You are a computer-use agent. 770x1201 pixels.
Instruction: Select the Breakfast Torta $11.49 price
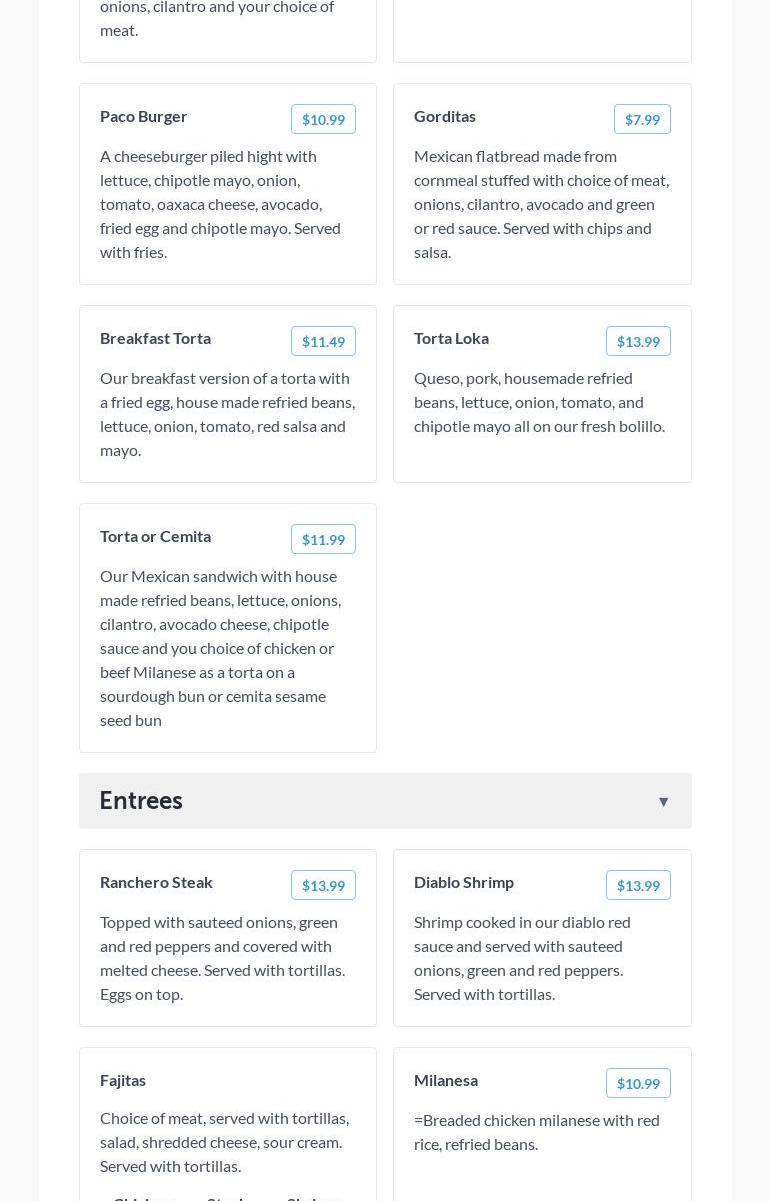coord(323,341)
